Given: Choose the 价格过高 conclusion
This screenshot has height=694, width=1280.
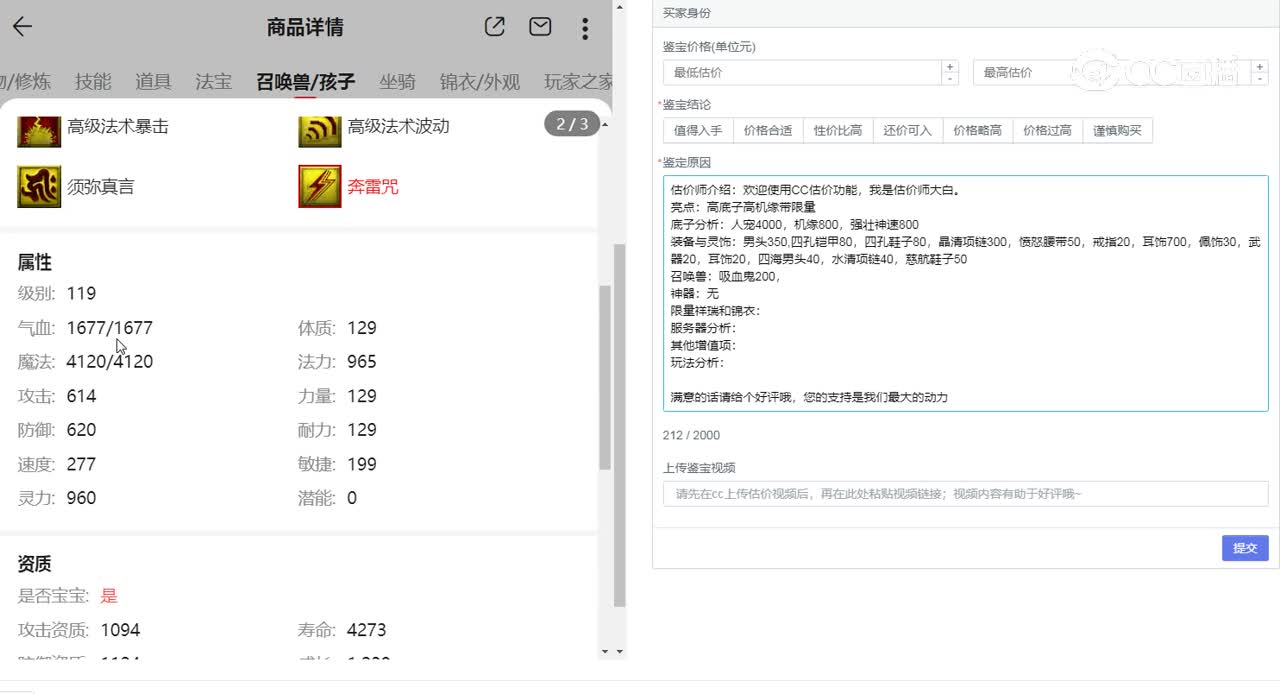Looking at the screenshot, I should point(1047,130).
